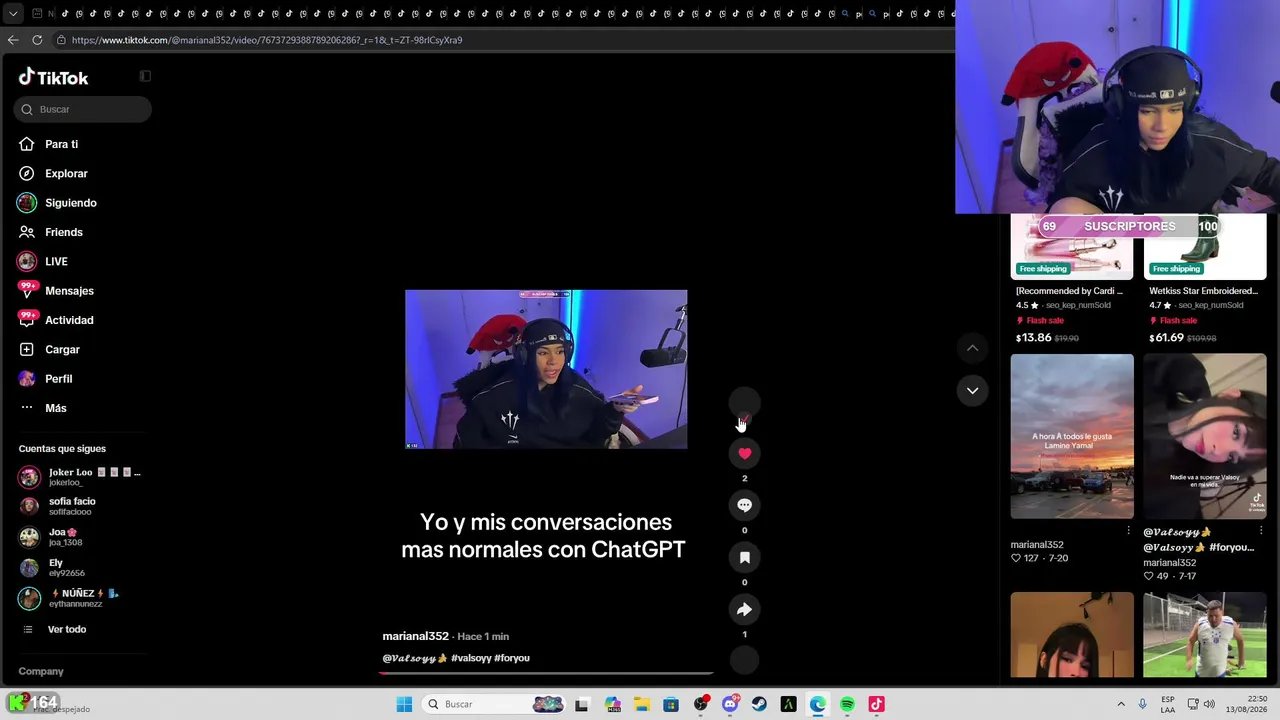The height and width of the screenshot is (720, 1280).
Task: Go back in the browser
Action: coord(13,40)
